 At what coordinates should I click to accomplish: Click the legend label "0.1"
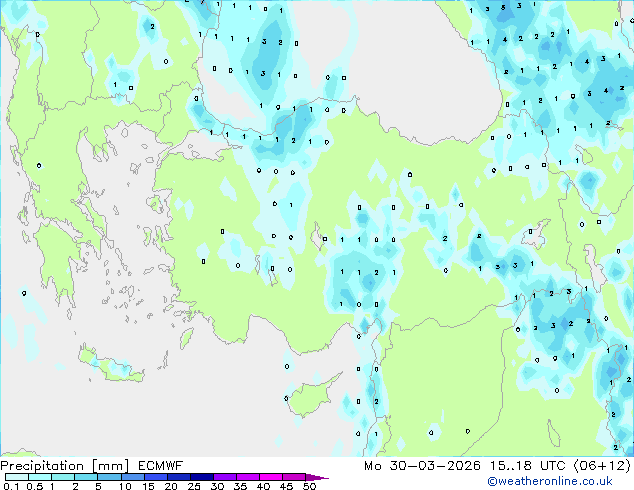(x=11, y=486)
